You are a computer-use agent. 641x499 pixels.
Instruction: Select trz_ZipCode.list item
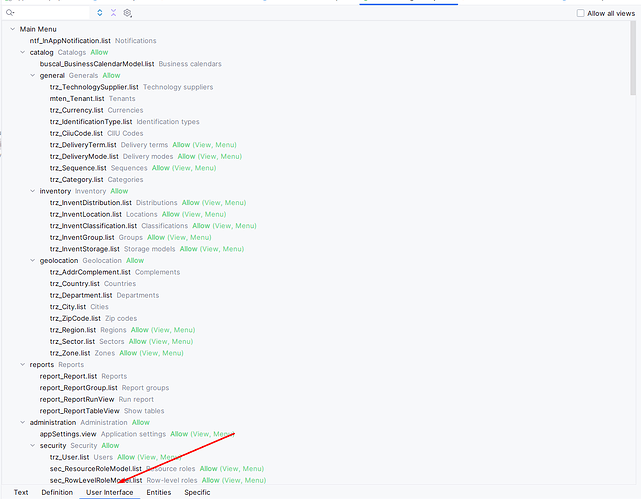click(x=75, y=318)
